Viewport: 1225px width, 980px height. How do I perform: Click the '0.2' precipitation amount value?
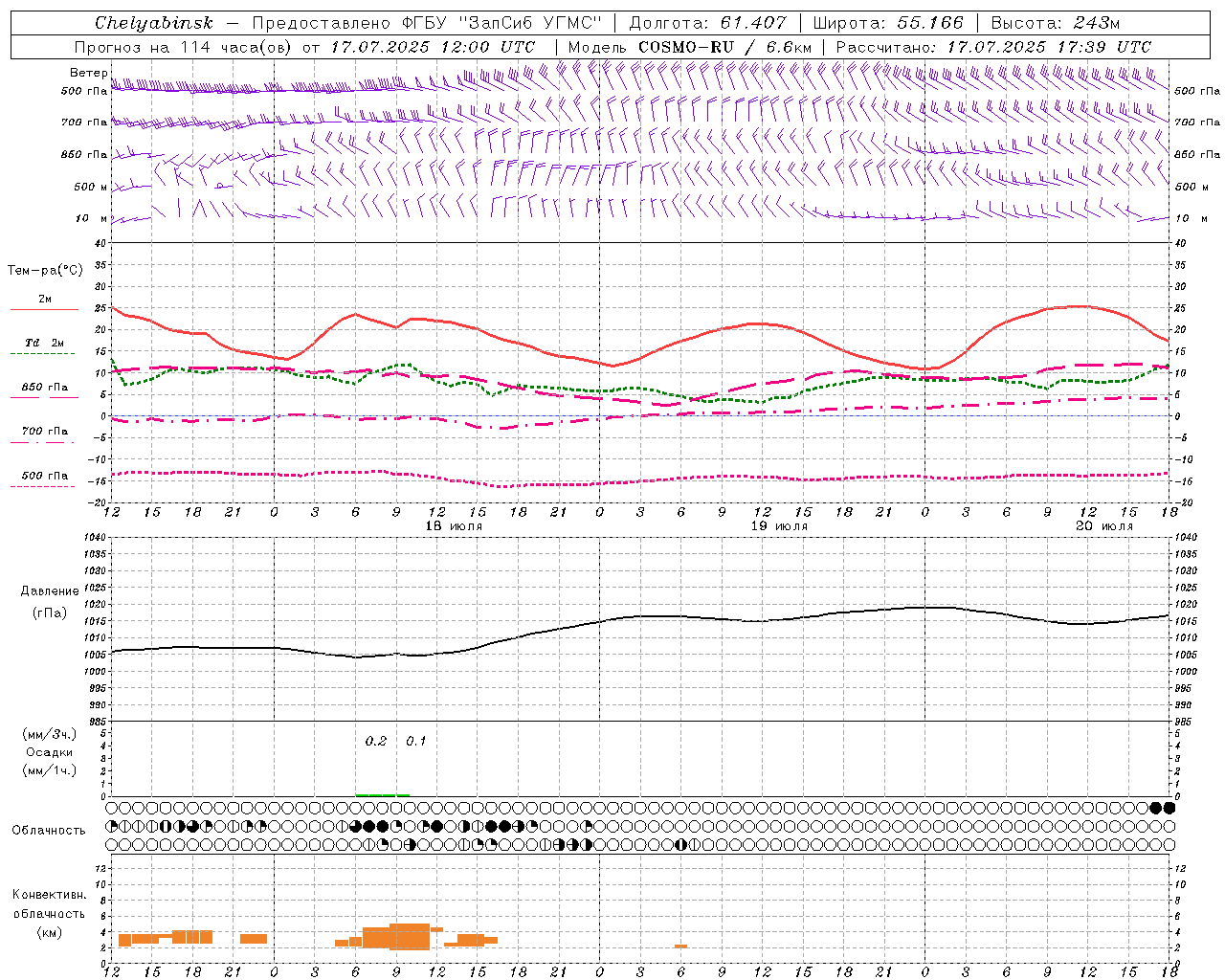coord(376,741)
